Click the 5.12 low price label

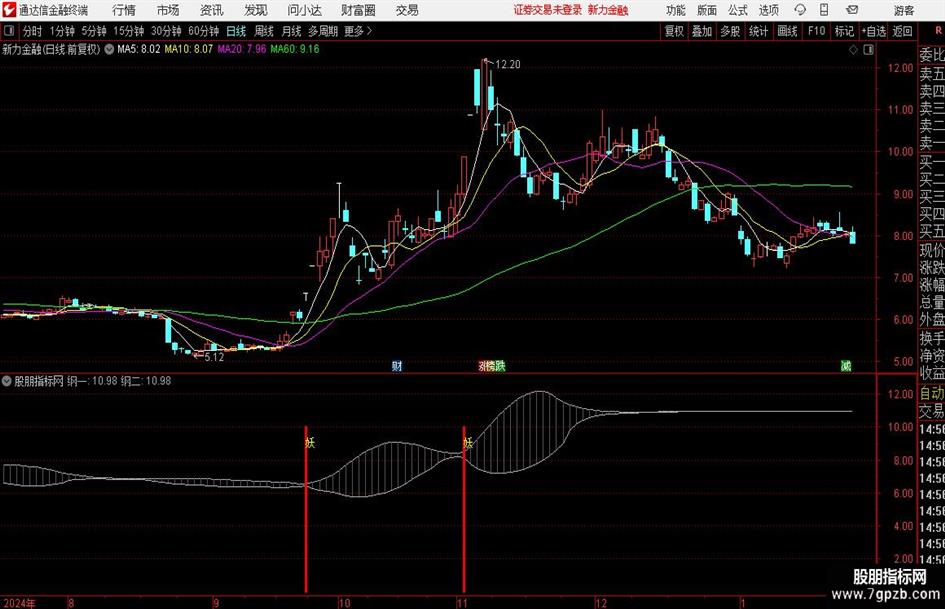point(214,357)
